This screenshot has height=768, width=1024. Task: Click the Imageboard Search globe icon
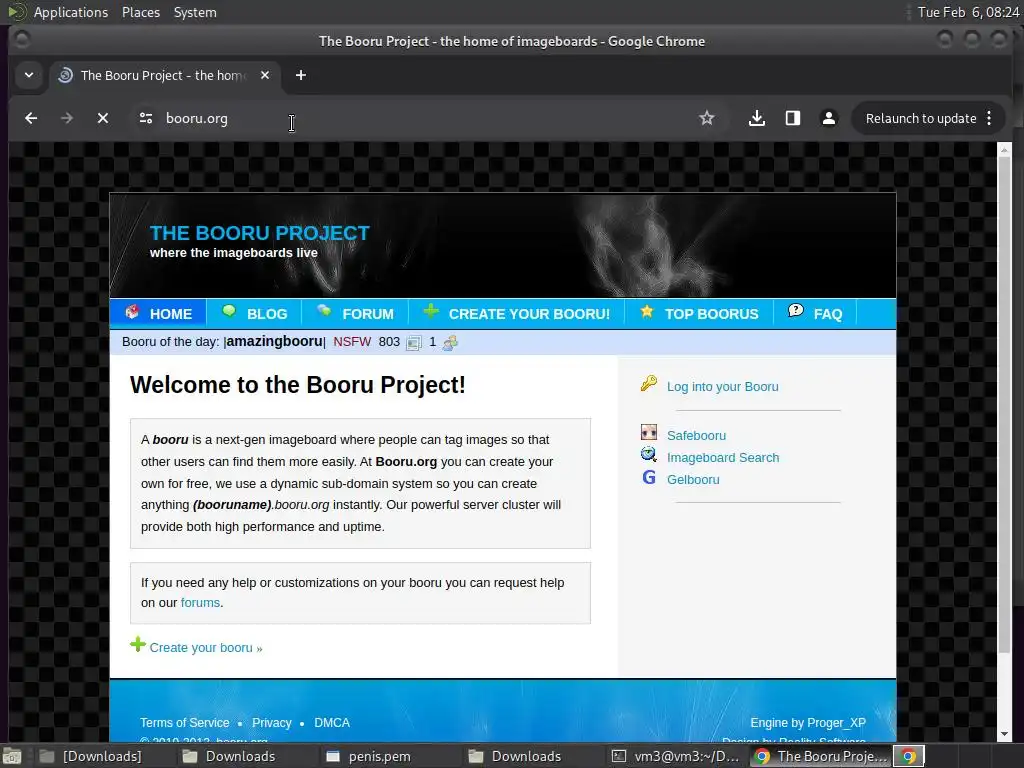coord(648,454)
